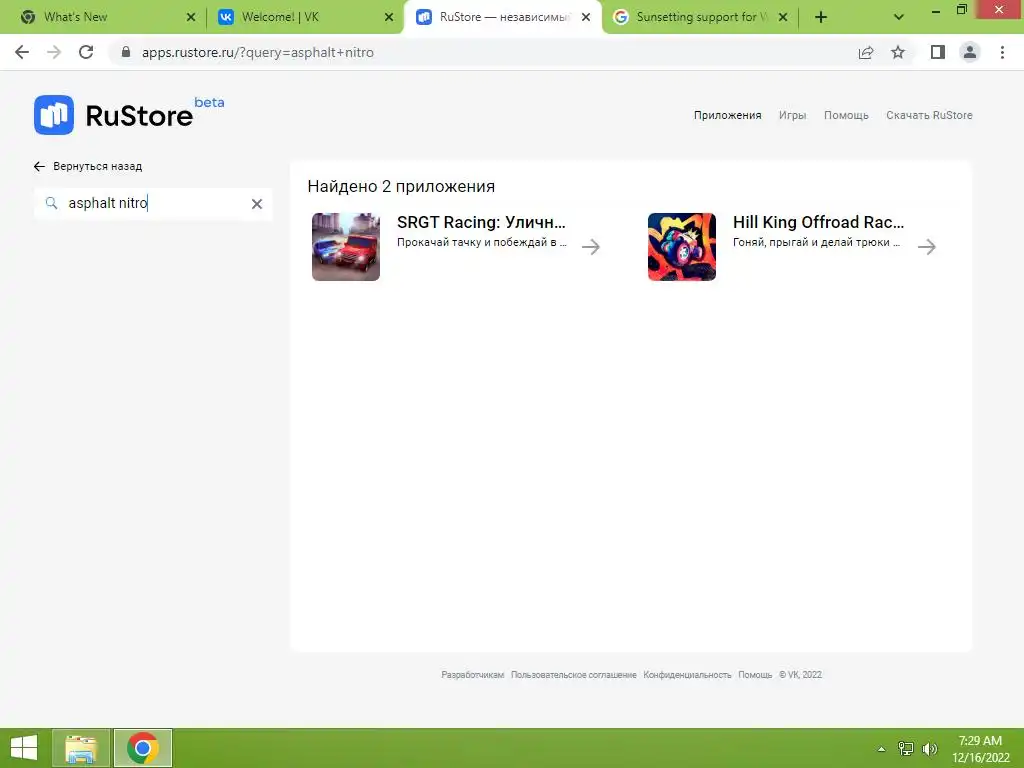This screenshot has width=1024, height=768.
Task: Click Прокачай тачку и побеждай description
Action: click(x=482, y=242)
